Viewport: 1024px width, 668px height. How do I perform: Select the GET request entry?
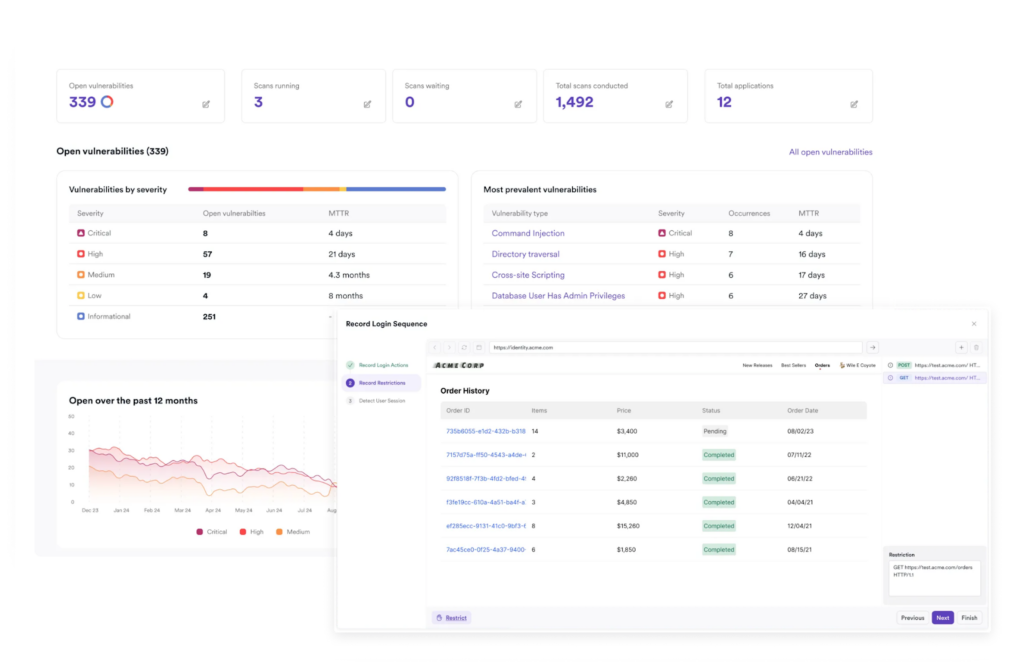click(x=935, y=378)
